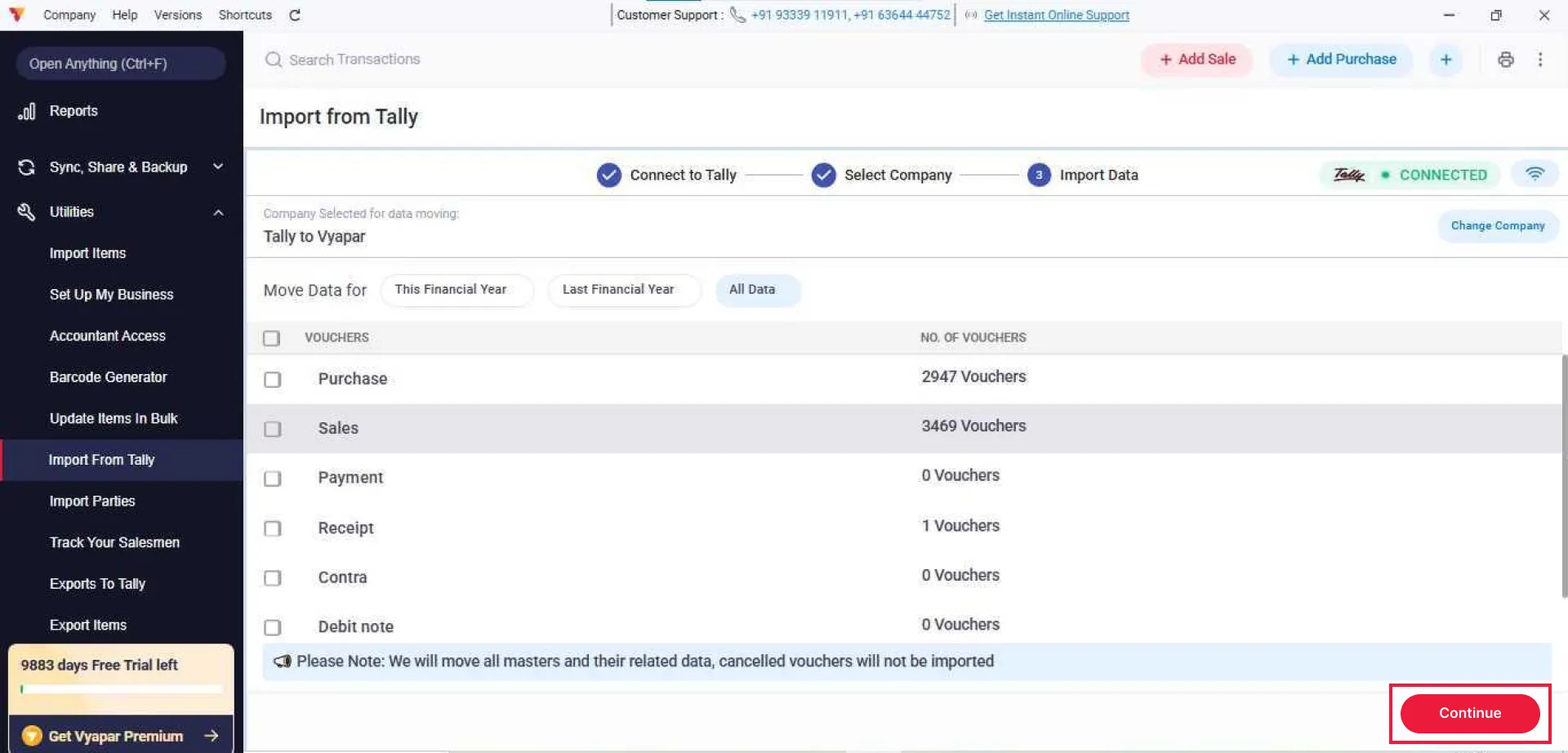
Task: Click the wifi connection status icon
Action: point(1535,174)
